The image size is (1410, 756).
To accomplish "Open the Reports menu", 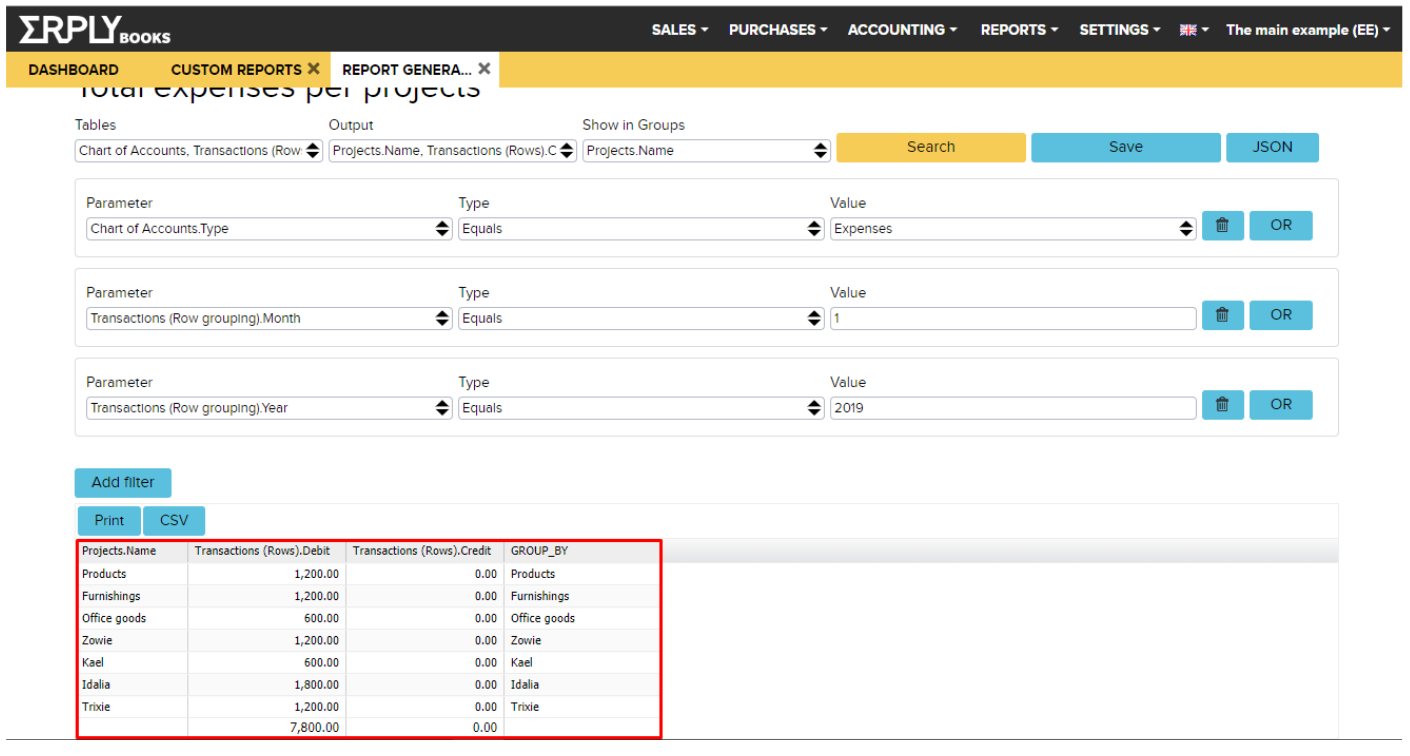I will (x=1019, y=30).
